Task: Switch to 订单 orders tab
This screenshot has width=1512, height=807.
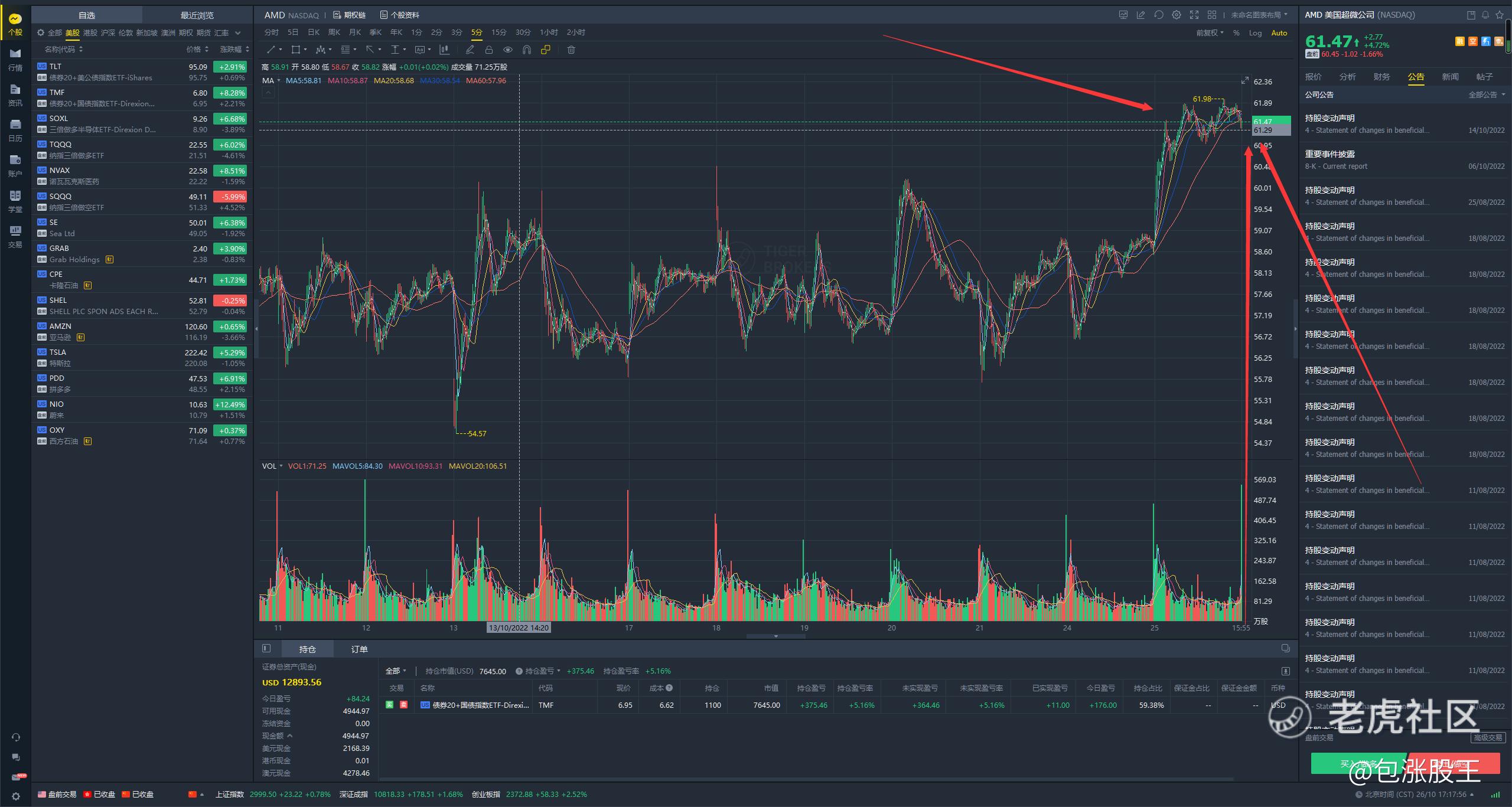Action: pos(359,649)
